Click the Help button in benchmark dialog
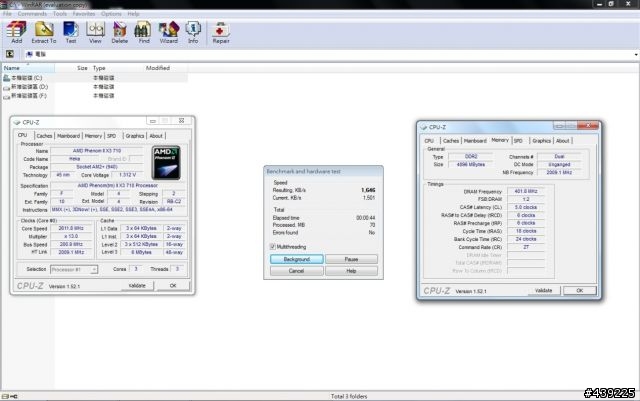The image size is (640, 401). [351, 271]
